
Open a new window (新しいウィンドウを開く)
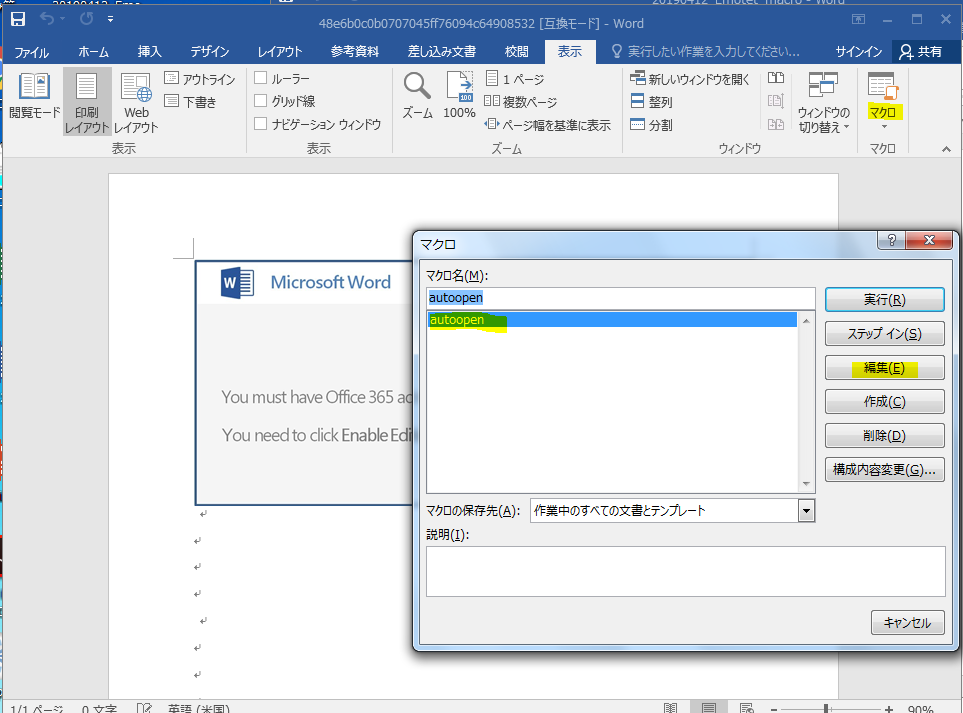690,79
